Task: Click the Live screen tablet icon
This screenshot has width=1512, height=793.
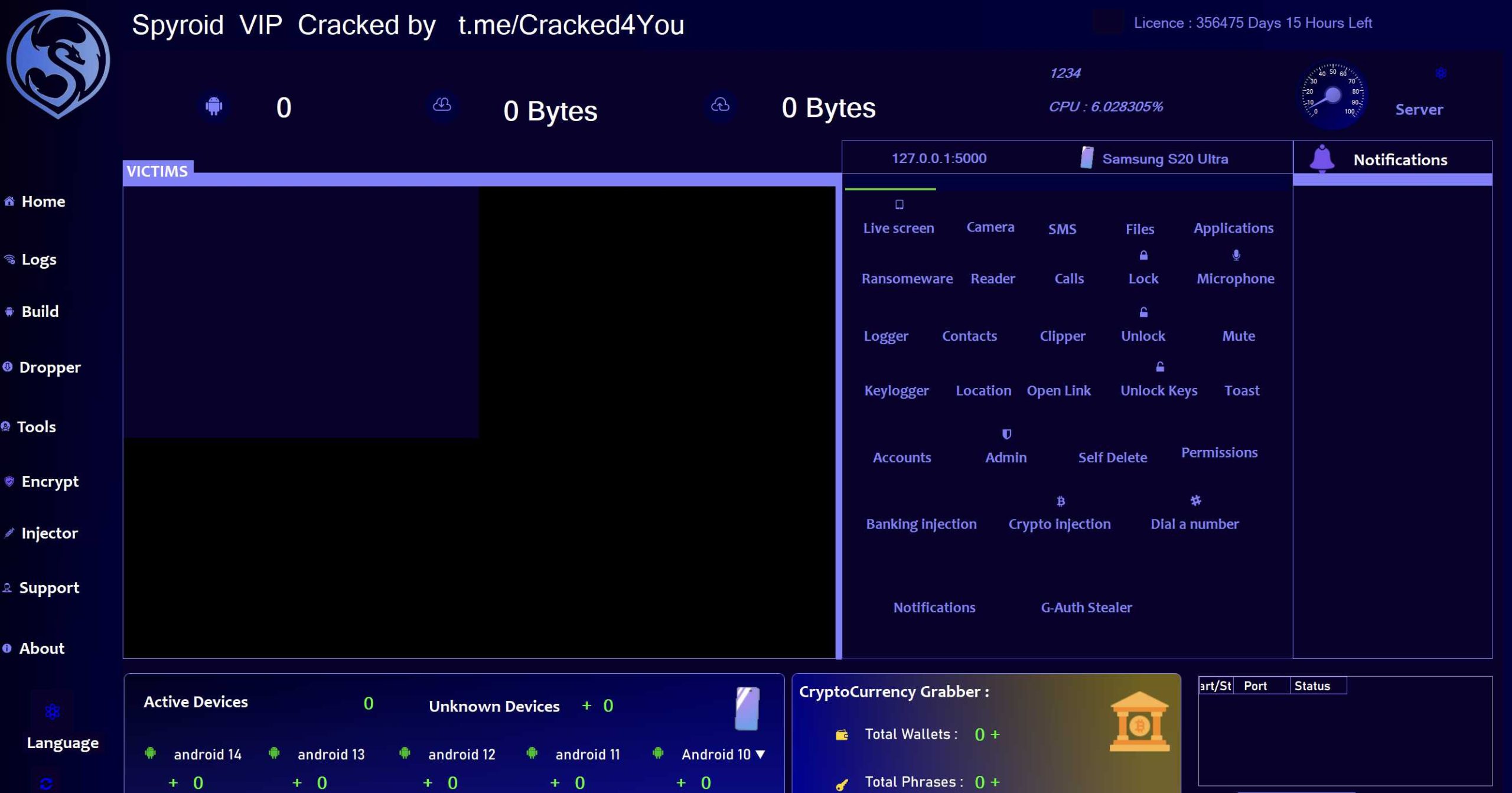Action: (899, 204)
